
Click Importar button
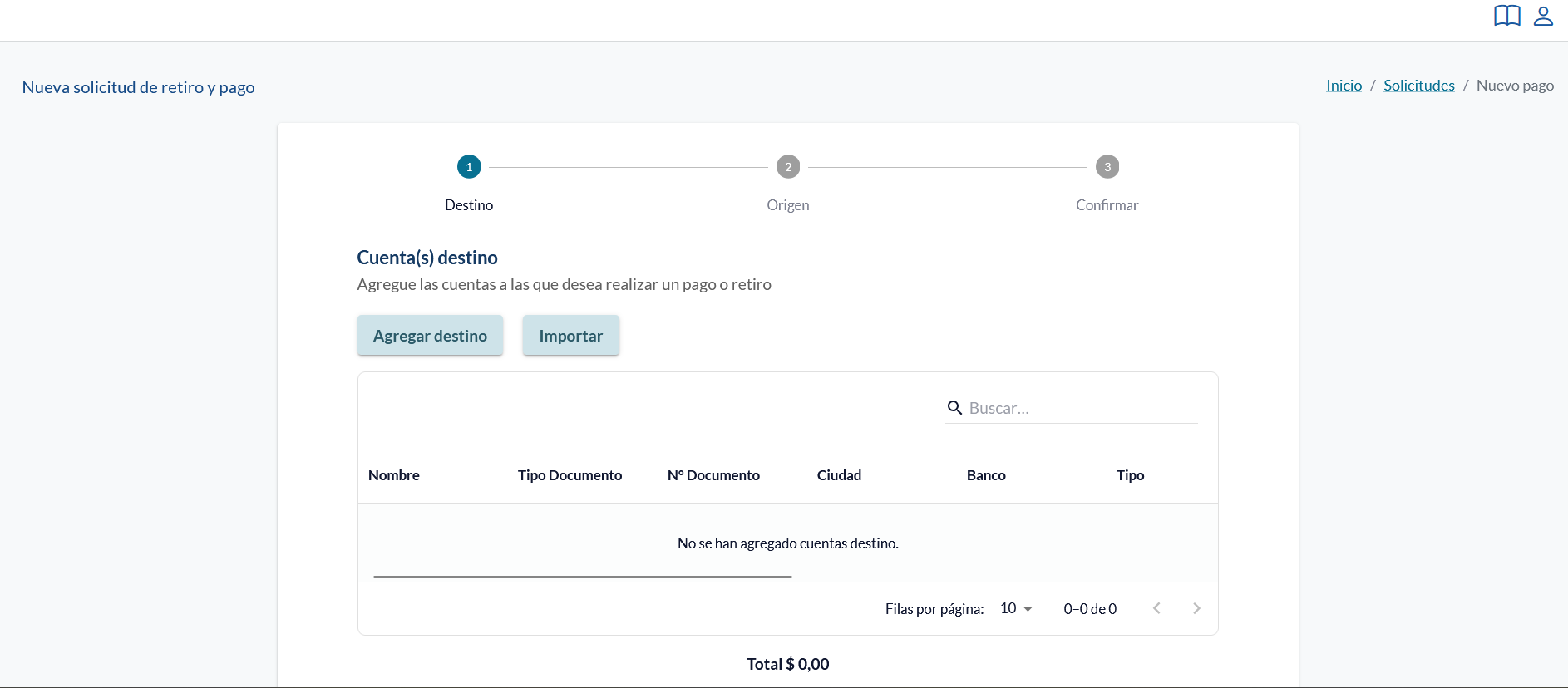tap(570, 335)
